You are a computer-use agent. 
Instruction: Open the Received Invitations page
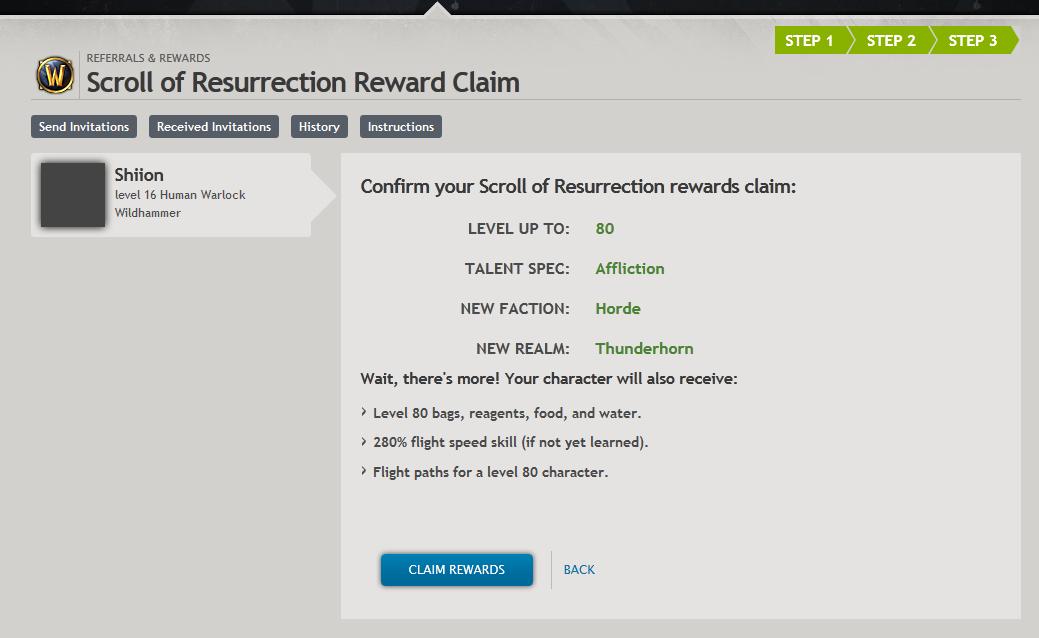click(x=213, y=126)
